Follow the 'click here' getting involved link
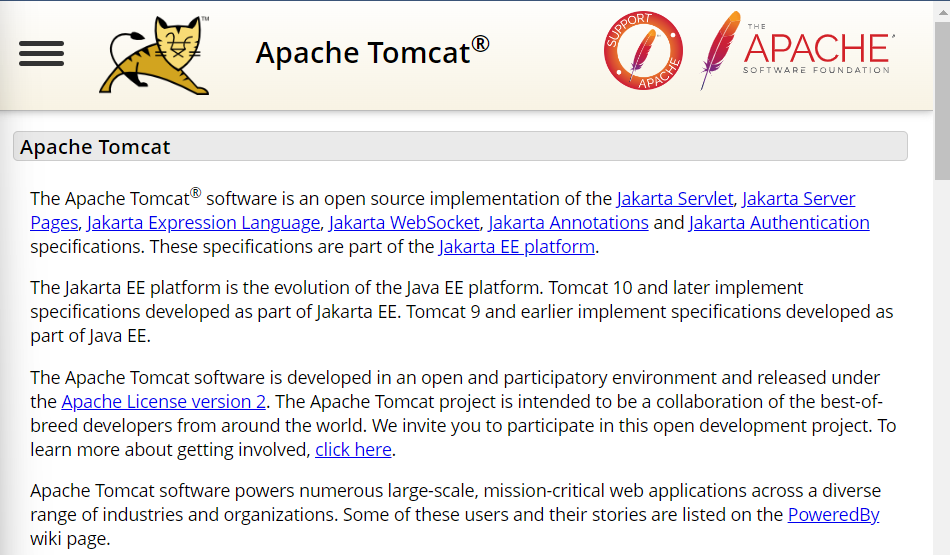Viewport: 950px width, 555px height. click(x=353, y=450)
